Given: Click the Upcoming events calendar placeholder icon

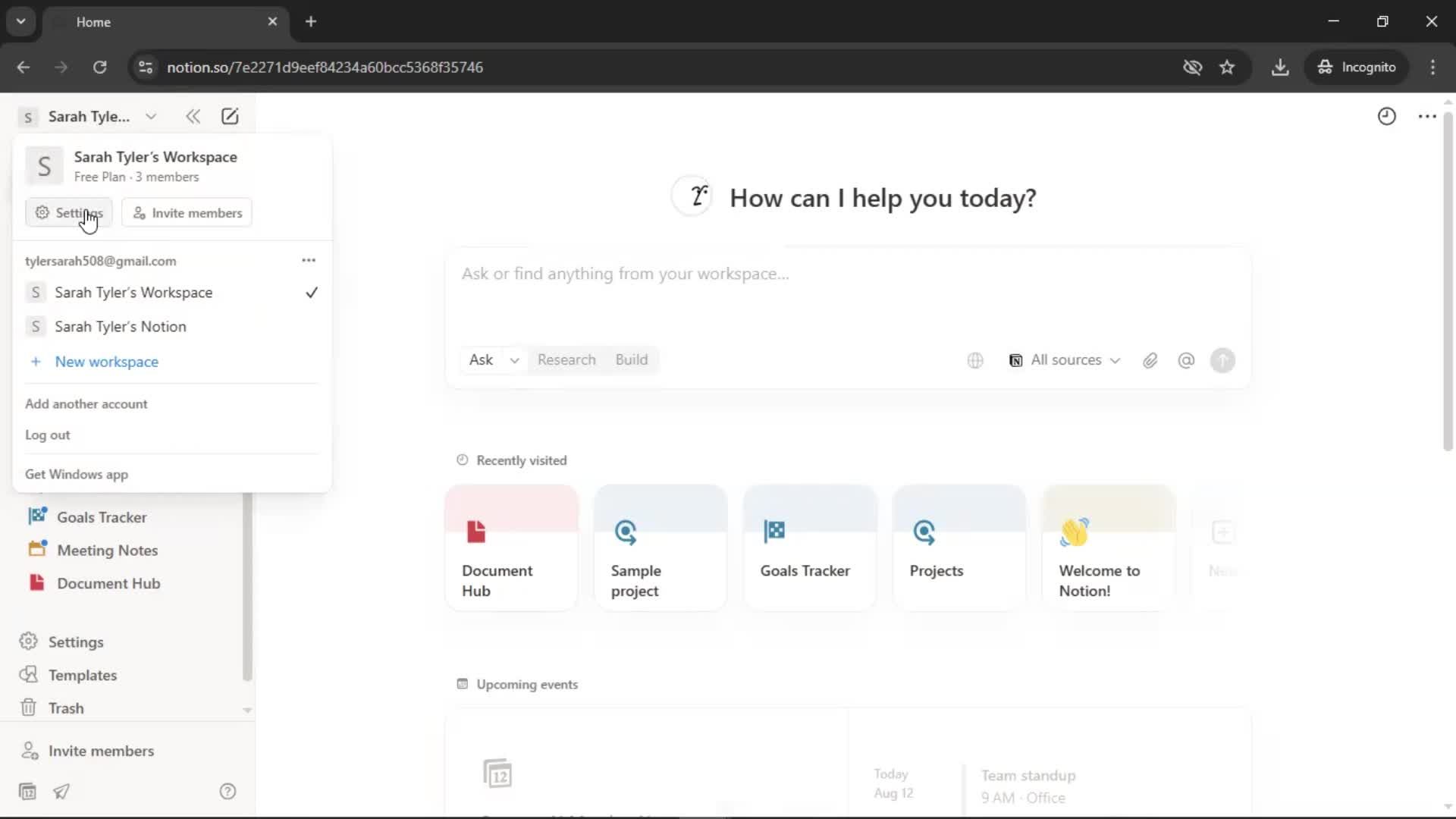Looking at the screenshot, I should 497,773.
